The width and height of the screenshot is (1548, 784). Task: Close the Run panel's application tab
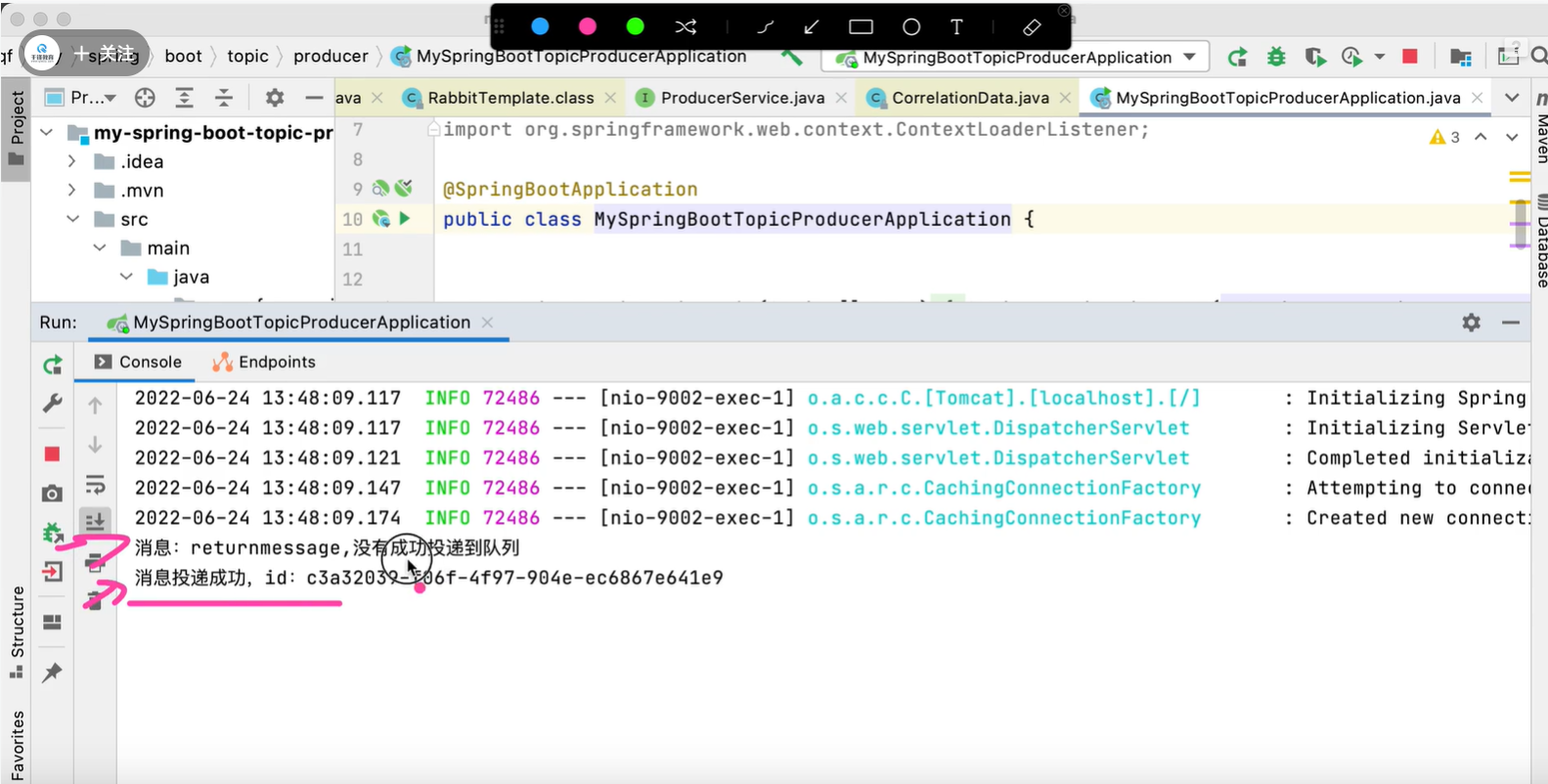point(487,322)
